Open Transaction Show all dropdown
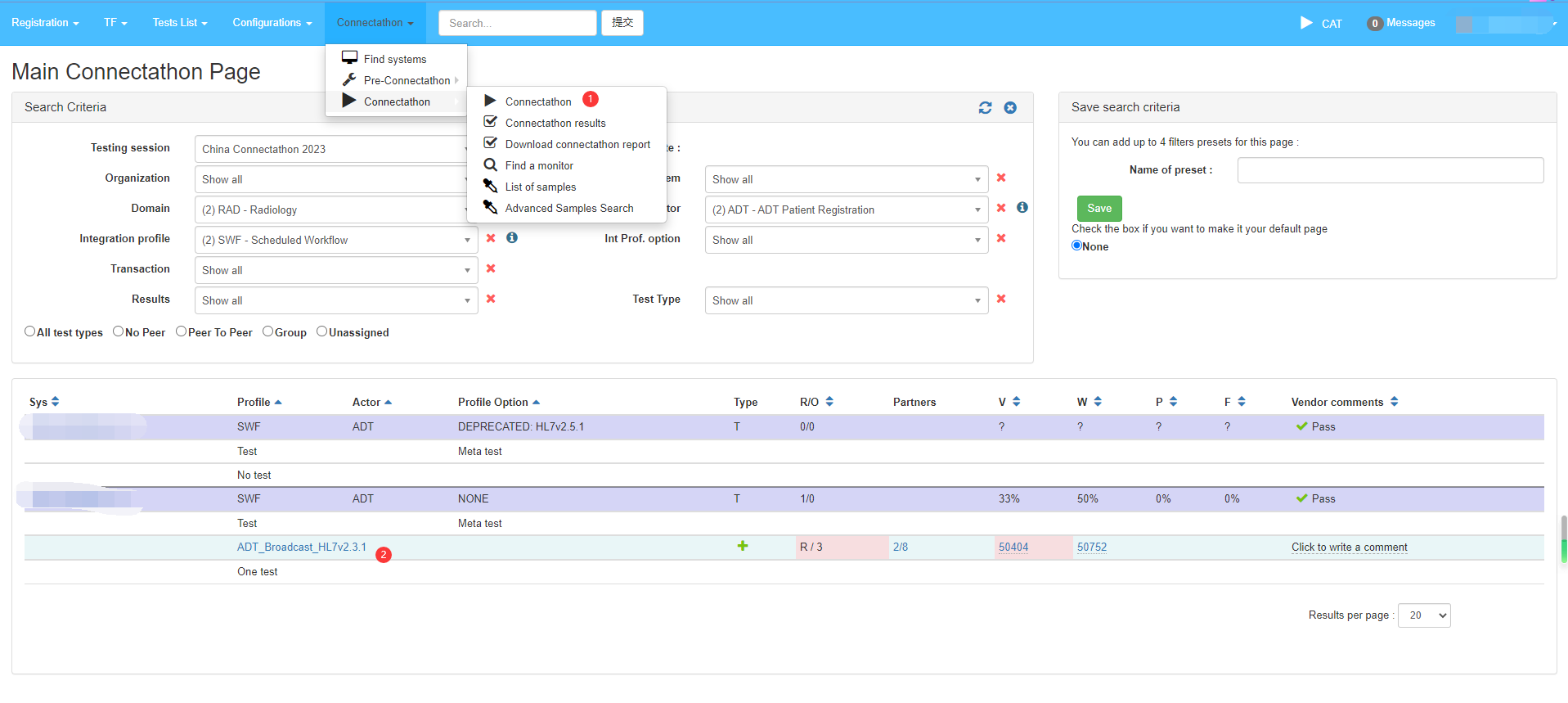Viewport: 1568px width, 703px height. [336, 270]
